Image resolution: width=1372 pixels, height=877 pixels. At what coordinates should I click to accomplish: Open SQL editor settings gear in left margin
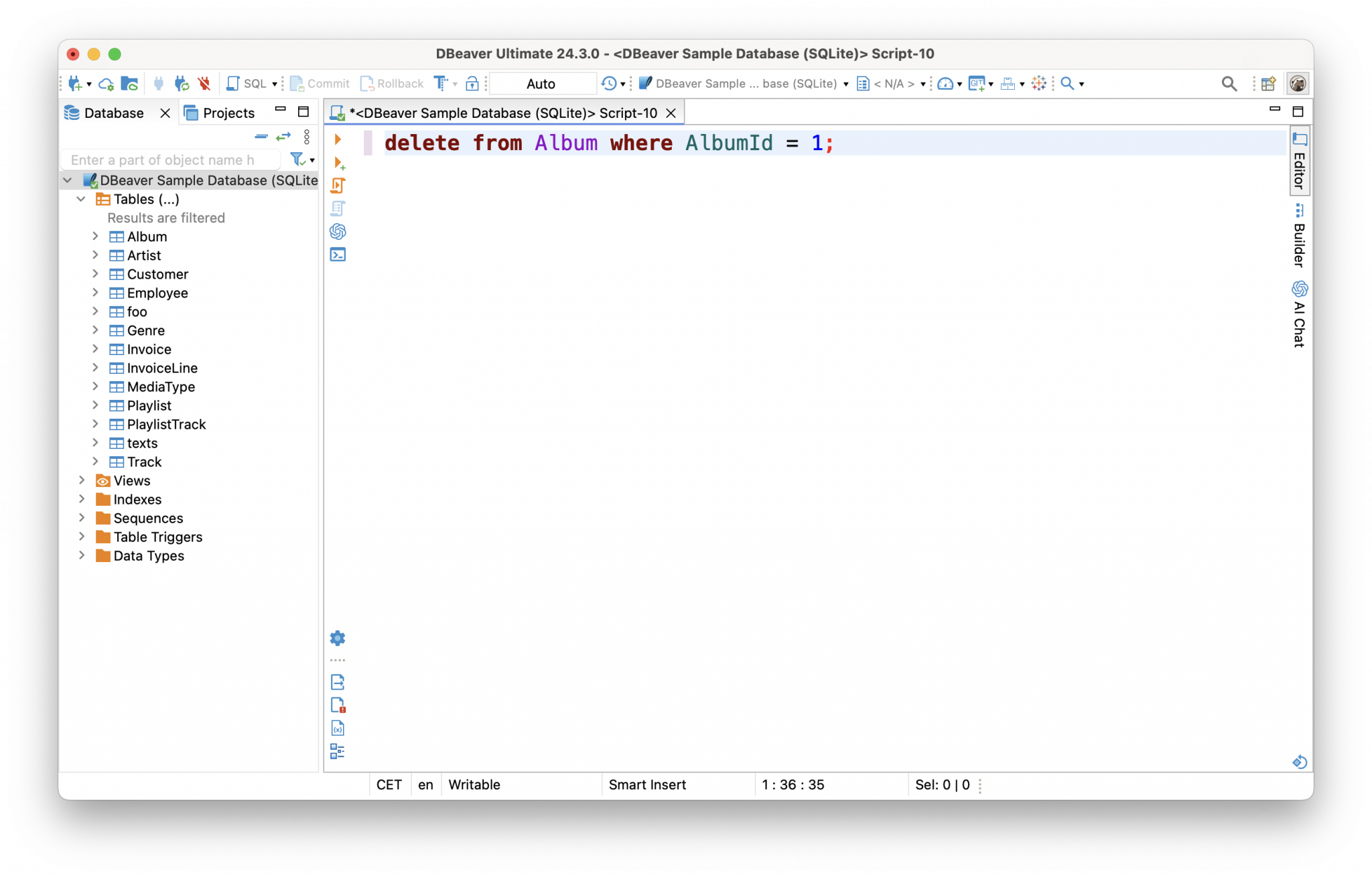click(338, 638)
